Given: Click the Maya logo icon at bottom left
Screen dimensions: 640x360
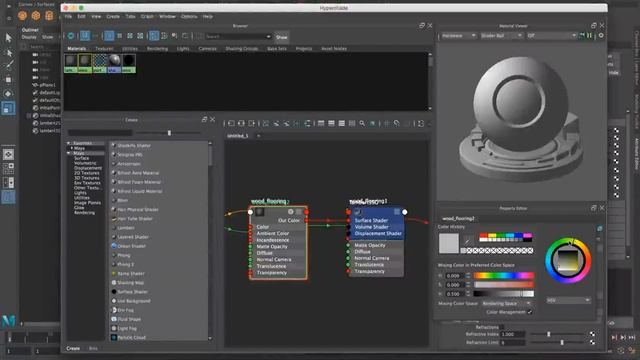Looking at the screenshot, I should pyautogui.click(x=9, y=321).
